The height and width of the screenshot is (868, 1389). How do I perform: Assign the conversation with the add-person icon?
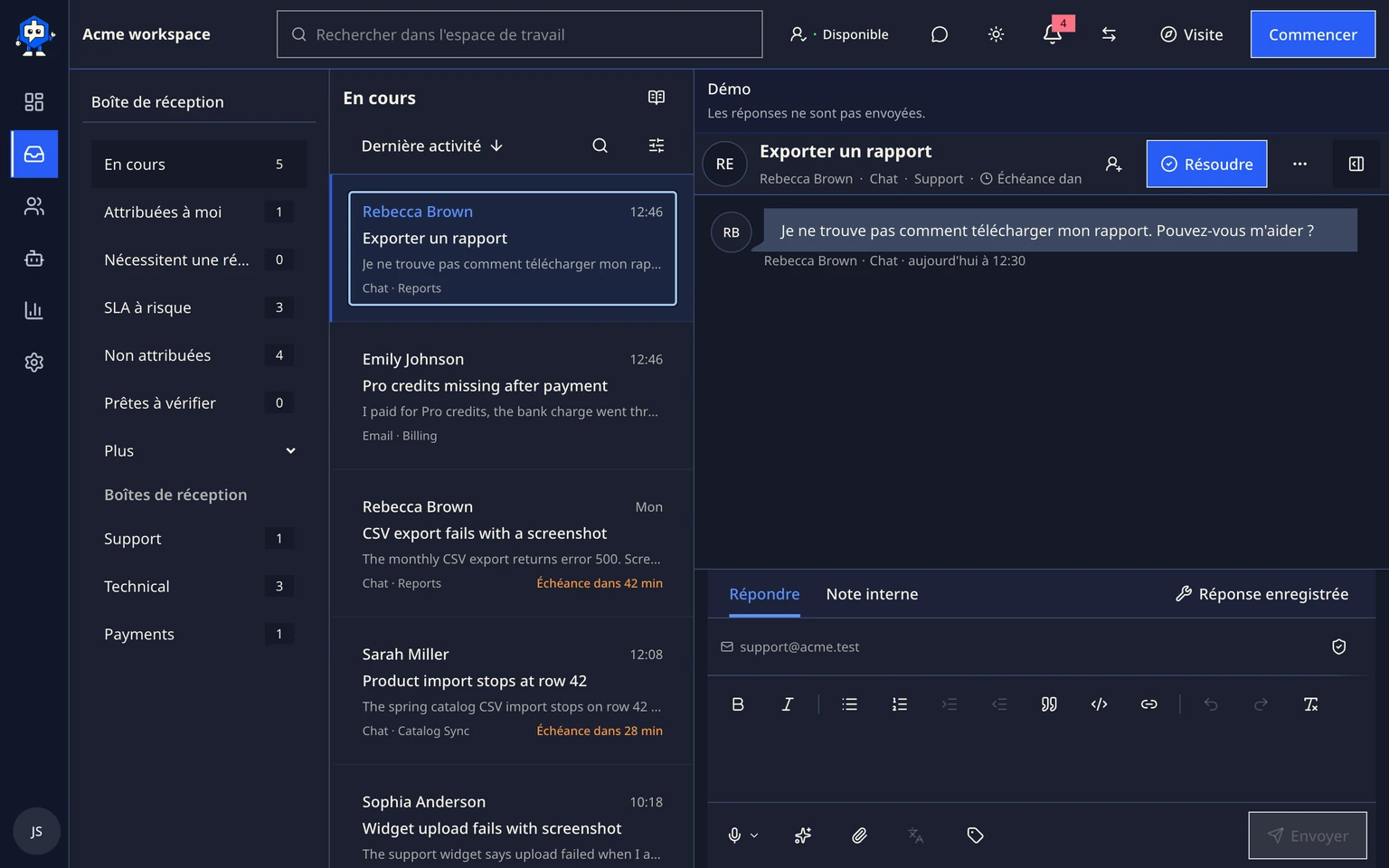coord(1114,164)
